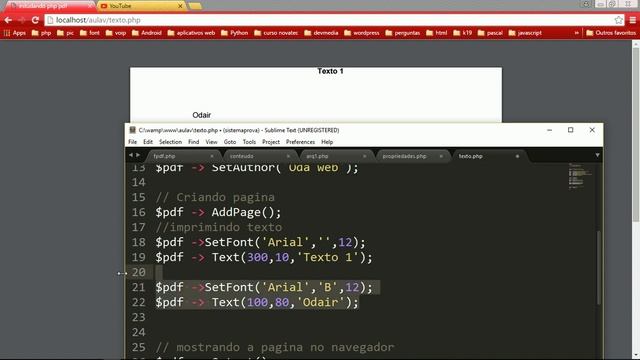Click 'Texto 1' heading in PDF page
The width and height of the screenshot is (640, 360).
click(x=330, y=71)
